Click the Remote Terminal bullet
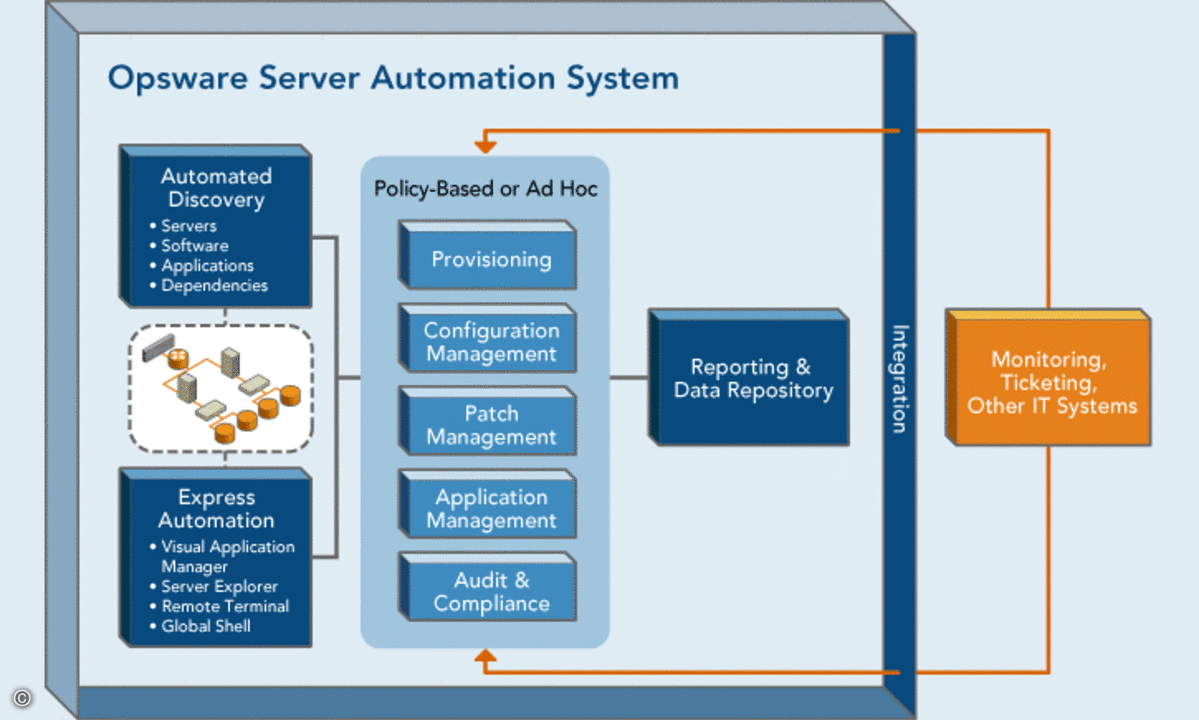 pos(219,607)
